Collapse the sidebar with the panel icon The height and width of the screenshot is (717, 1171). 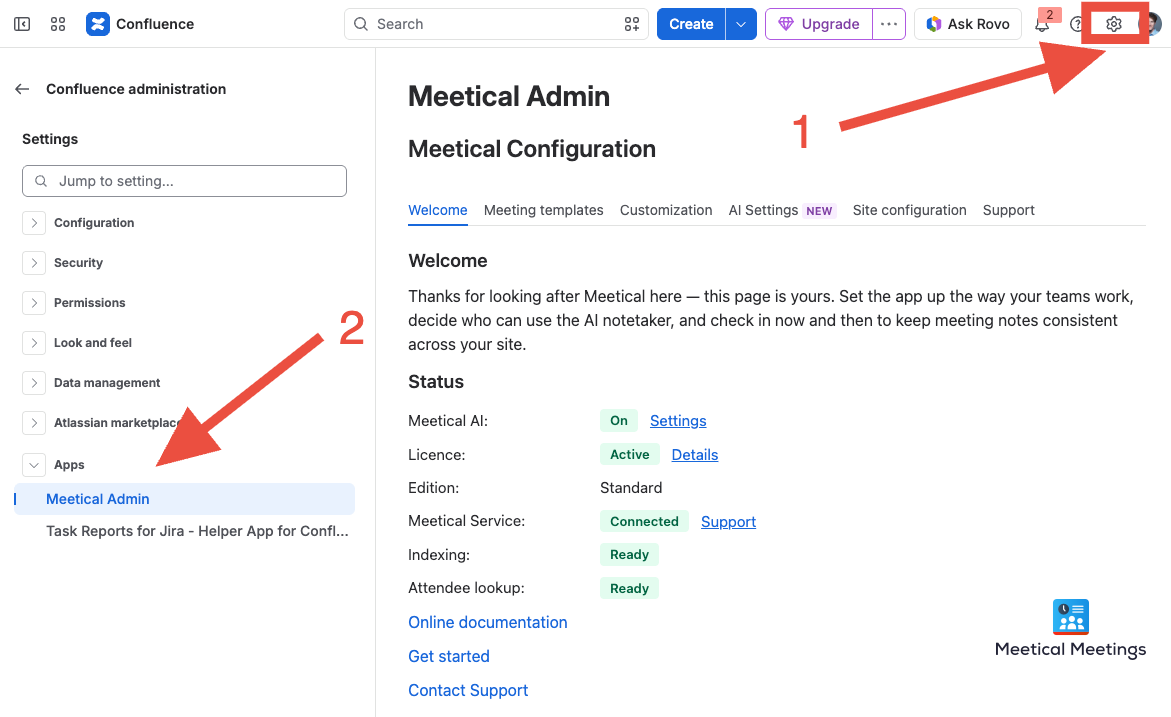[22, 24]
